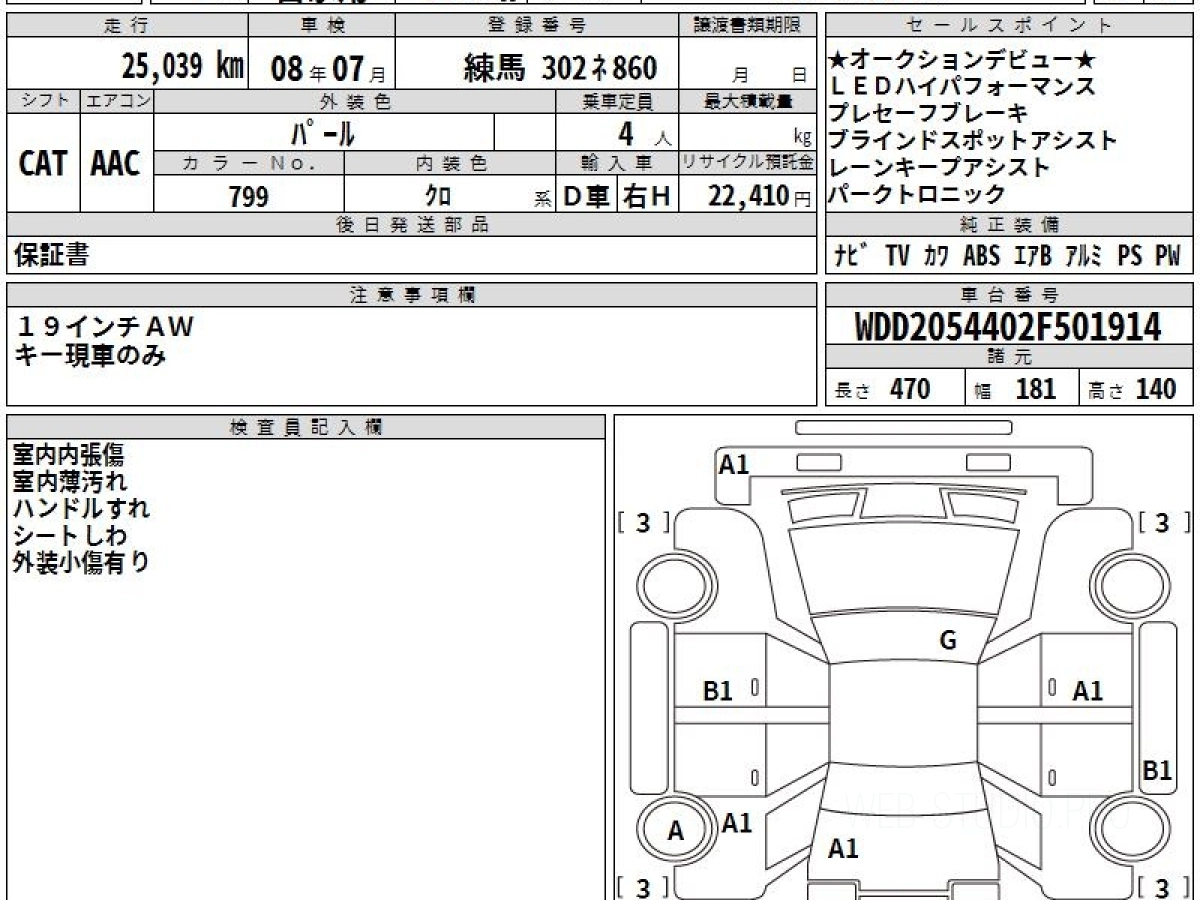Click the B1 mark on the rear fender

point(1157,771)
